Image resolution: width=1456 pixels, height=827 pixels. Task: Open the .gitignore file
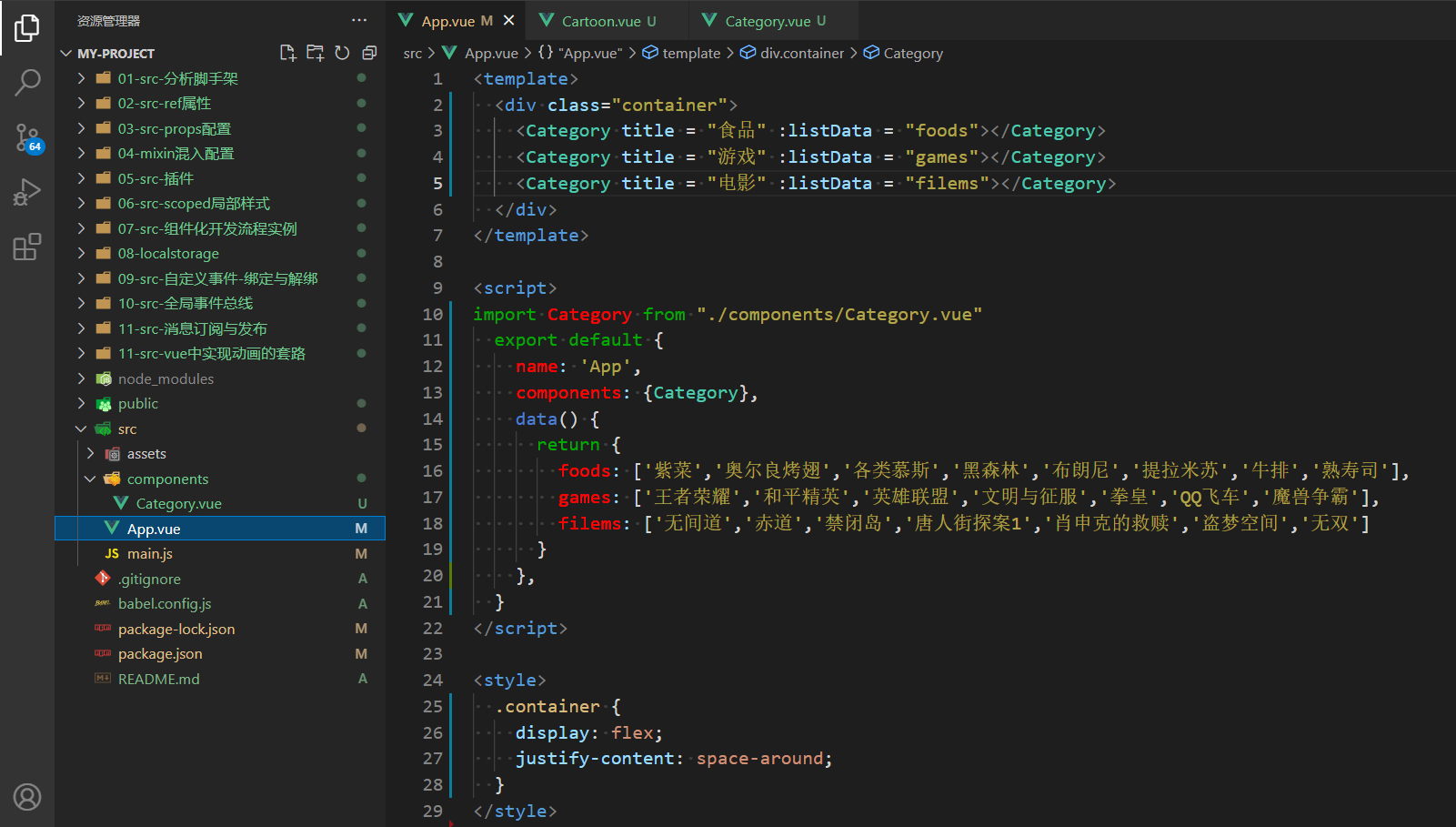(219, 579)
